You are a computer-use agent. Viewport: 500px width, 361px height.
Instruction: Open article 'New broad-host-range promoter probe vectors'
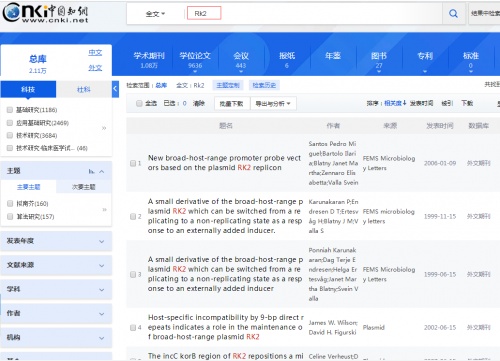pyautogui.click(x=224, y=163)
